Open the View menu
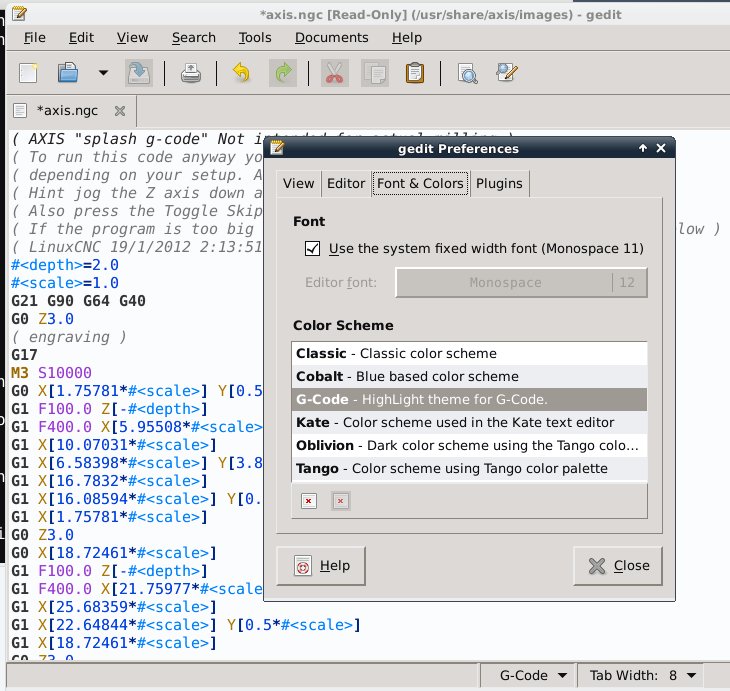Viewport: 730px width, 691px height. click(132, 38)
